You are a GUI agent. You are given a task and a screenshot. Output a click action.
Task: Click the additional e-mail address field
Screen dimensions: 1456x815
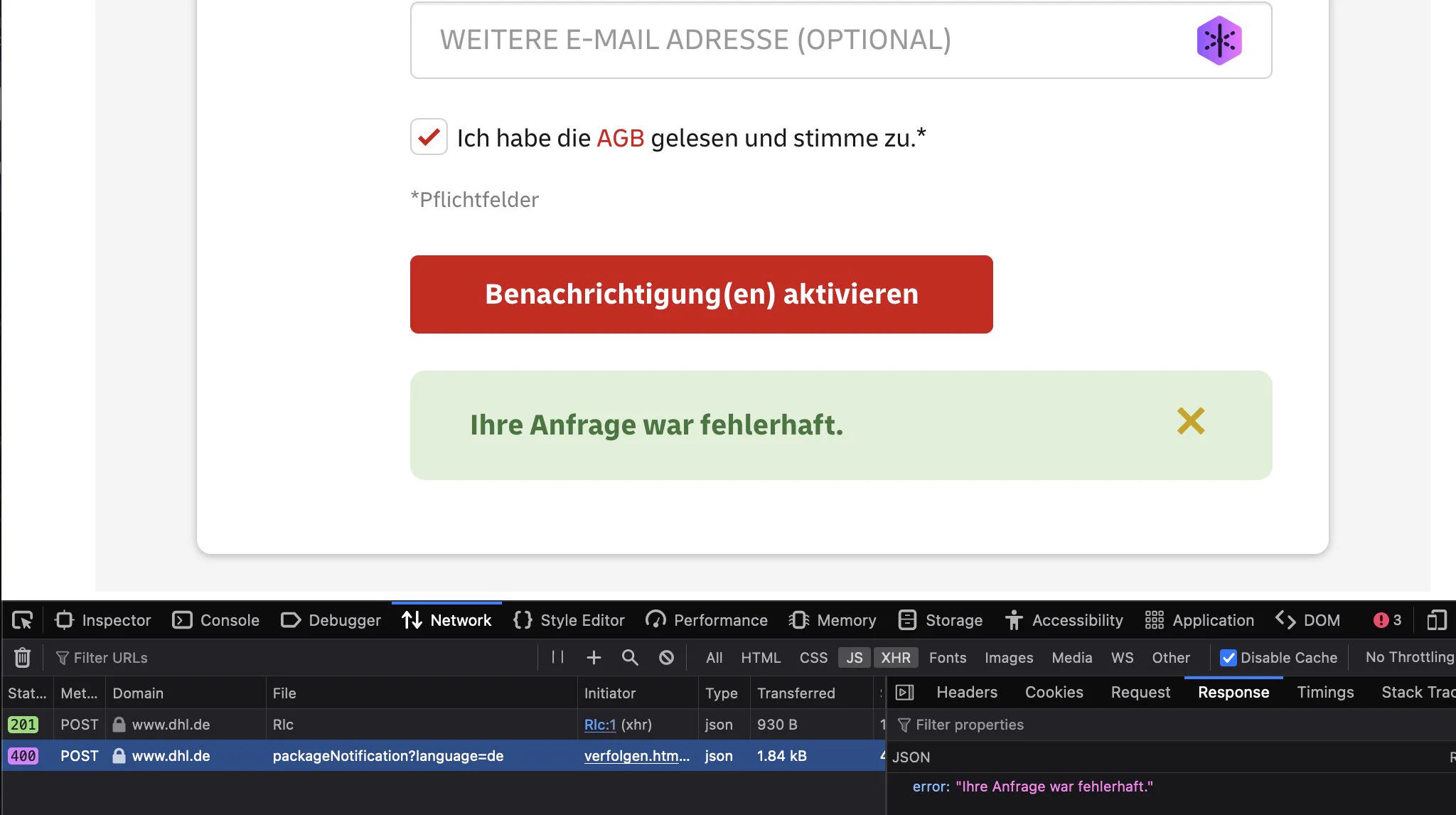tap(840, 41)
